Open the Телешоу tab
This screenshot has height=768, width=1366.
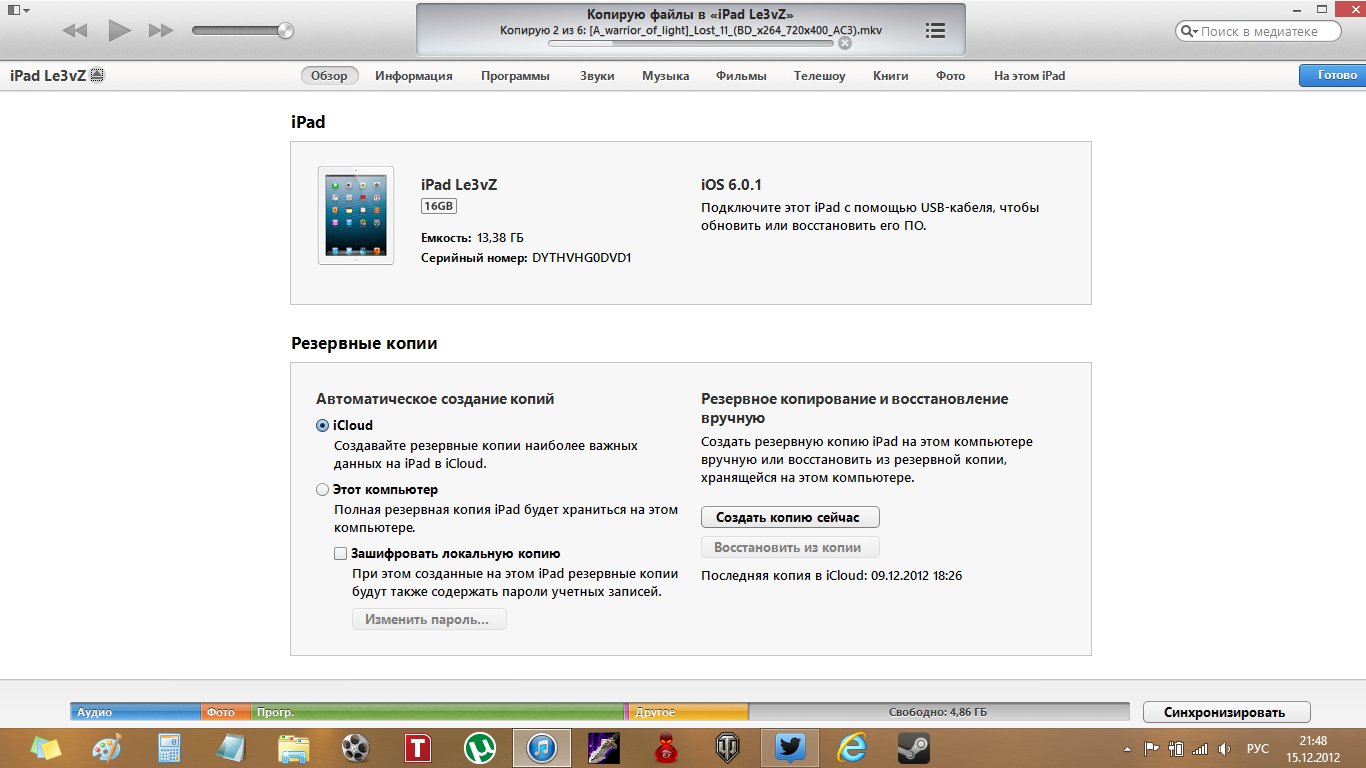(x=819, y=76)
